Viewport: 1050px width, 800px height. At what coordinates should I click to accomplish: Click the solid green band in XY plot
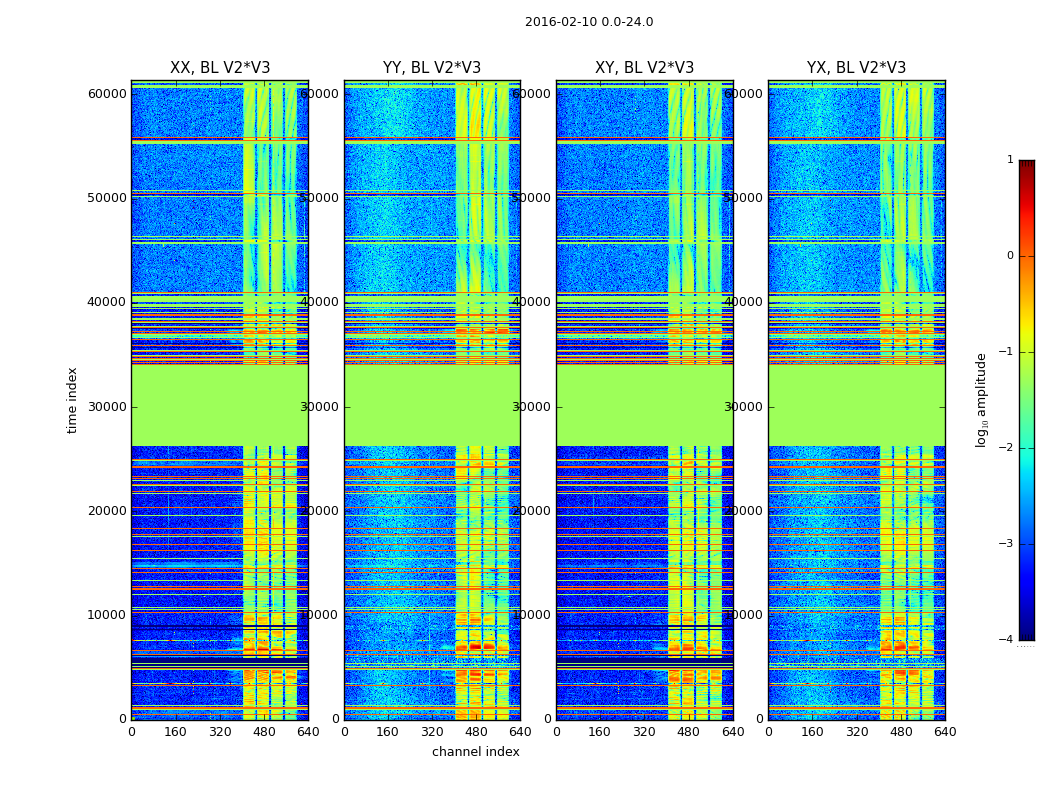[644, 405]
